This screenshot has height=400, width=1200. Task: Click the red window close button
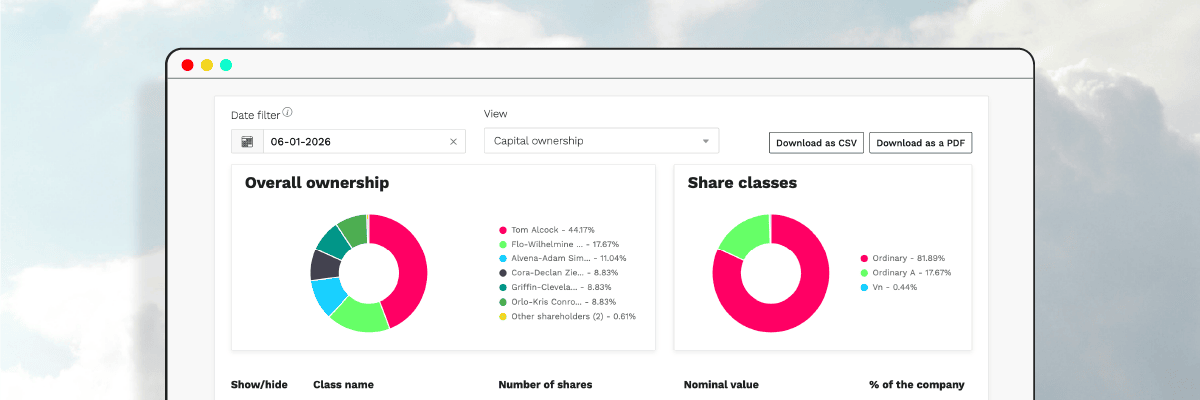coord(187,65)
